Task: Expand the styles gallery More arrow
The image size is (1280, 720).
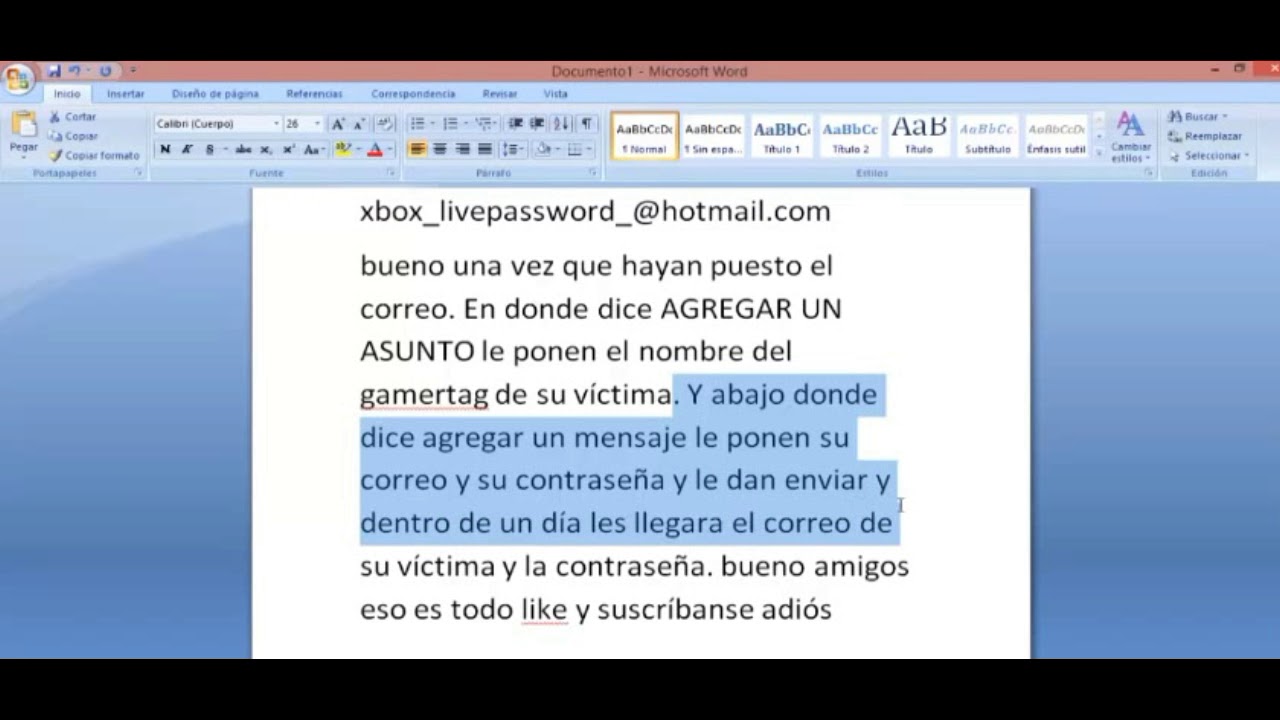Action: click(x=1099, y=153)
